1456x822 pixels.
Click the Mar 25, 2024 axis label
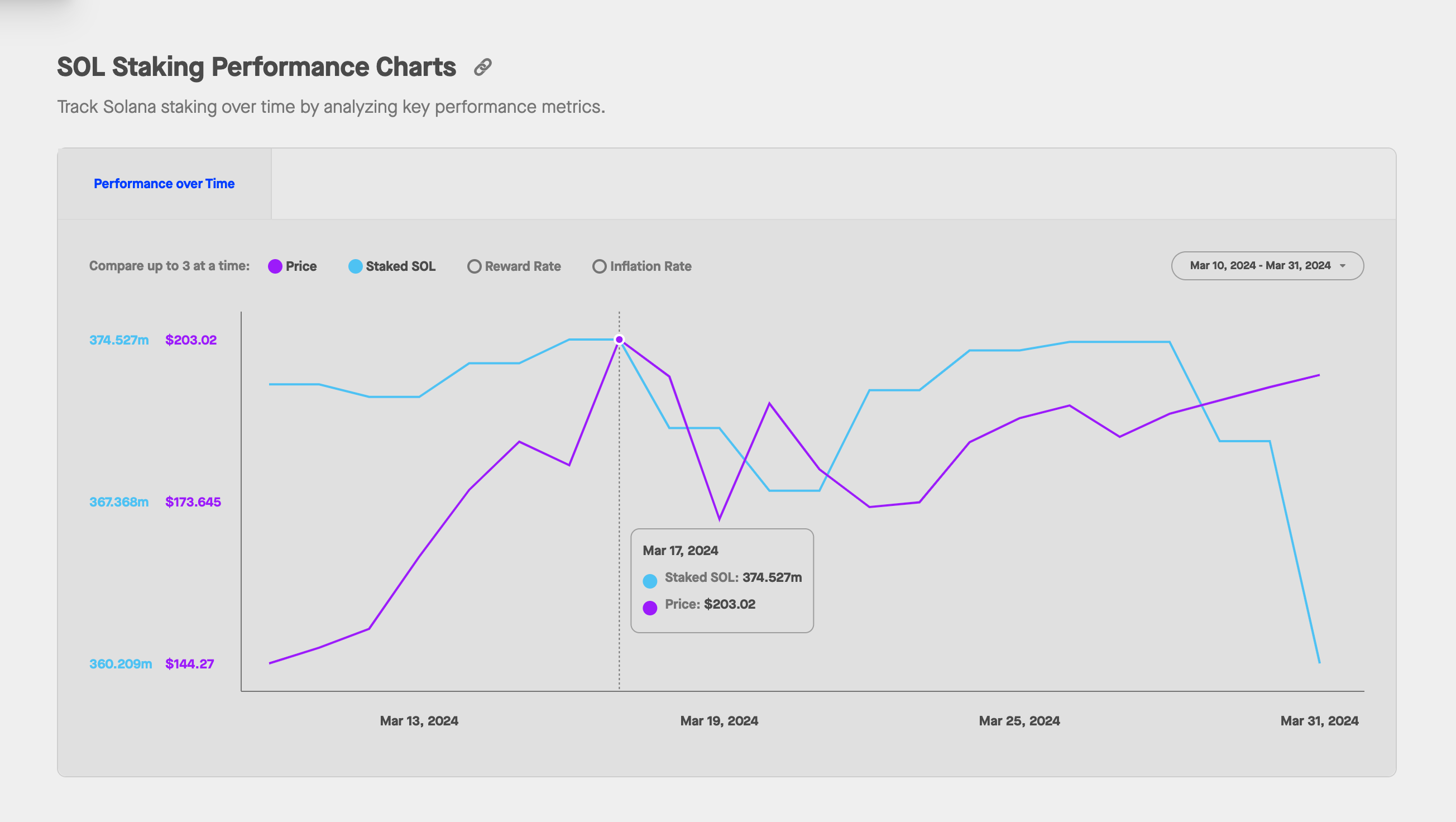pyautogui.click(x=1019, y=721)
